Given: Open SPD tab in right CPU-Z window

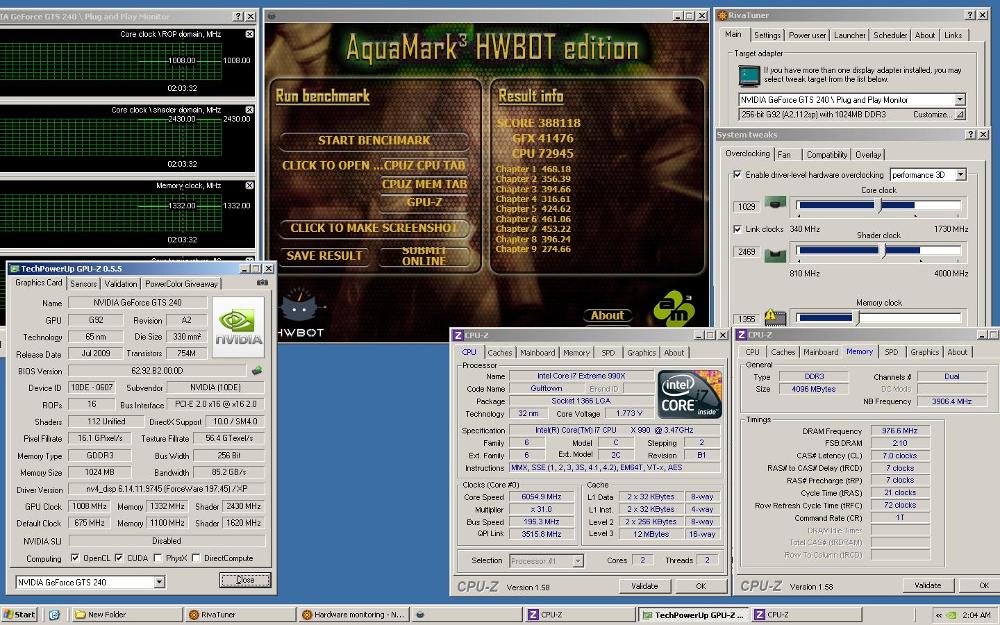Looking at the screenshot, I should (891, 352).
